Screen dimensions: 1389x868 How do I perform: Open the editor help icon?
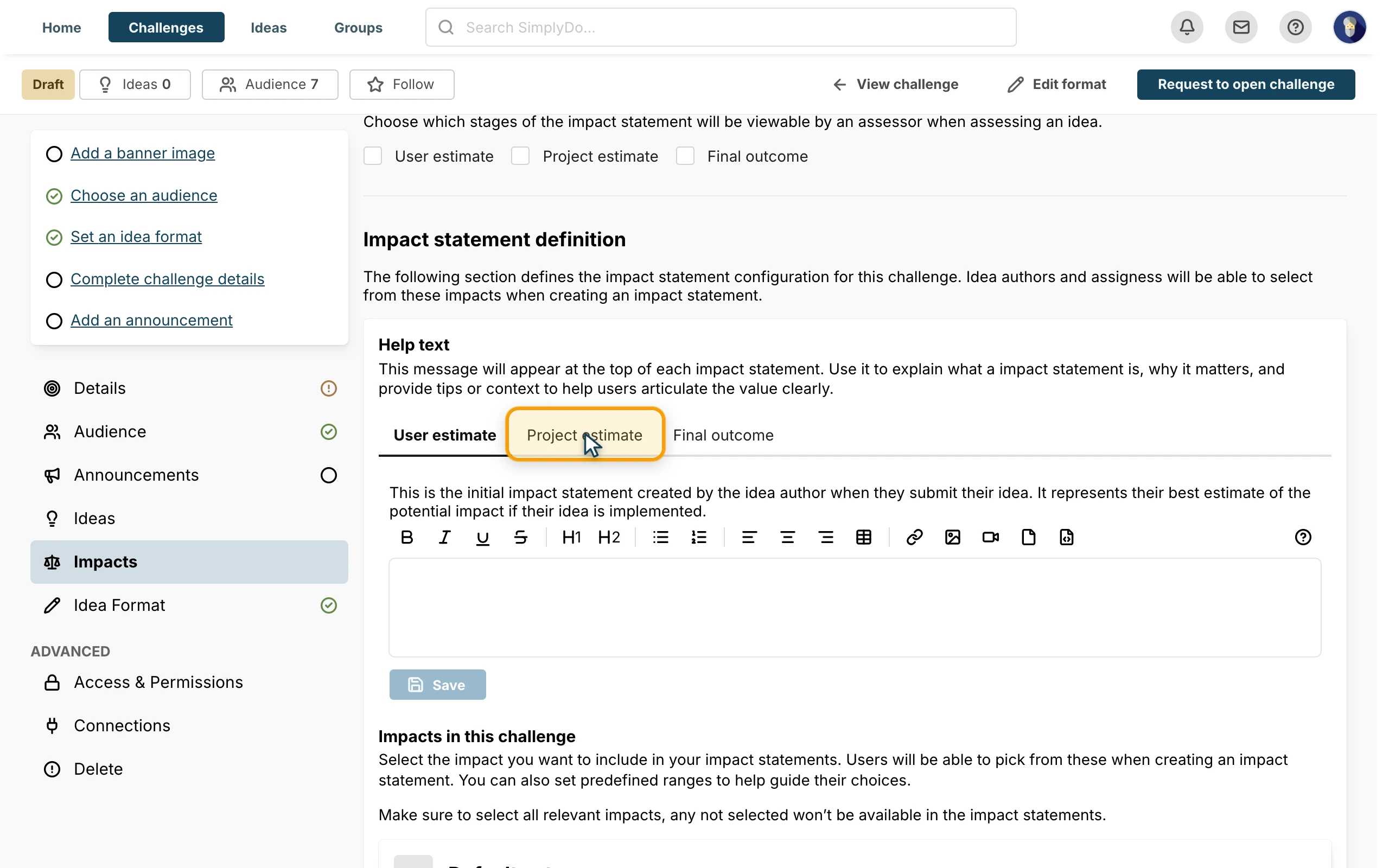coord(1303,537)
